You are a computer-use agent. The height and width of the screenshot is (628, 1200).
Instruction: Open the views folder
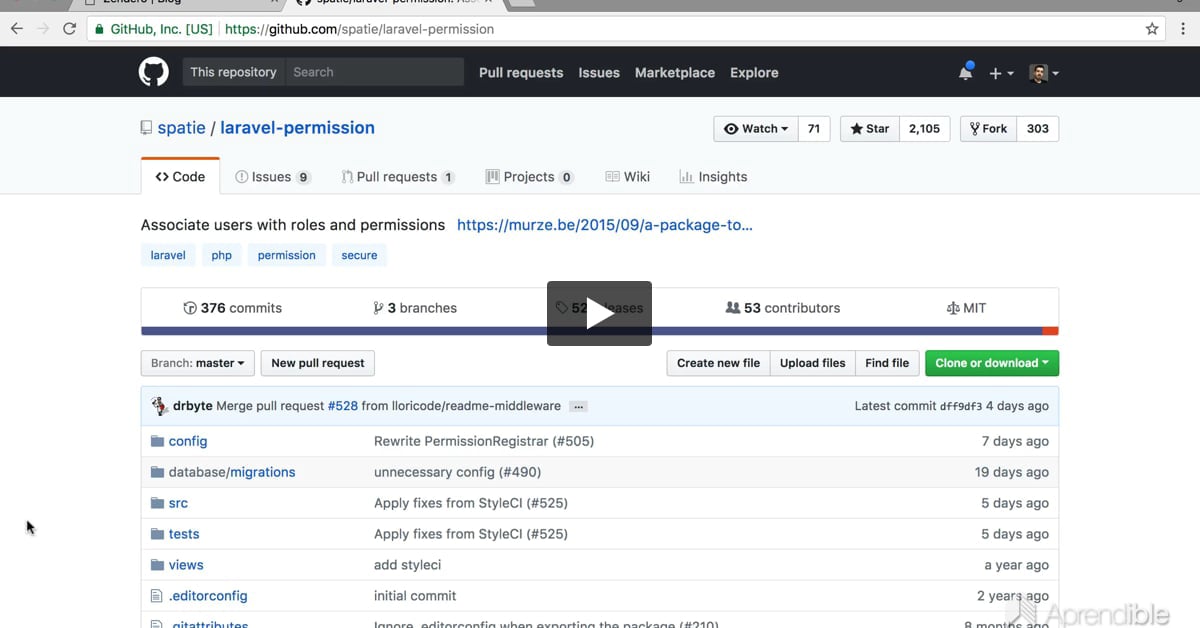tap(186, 565)
